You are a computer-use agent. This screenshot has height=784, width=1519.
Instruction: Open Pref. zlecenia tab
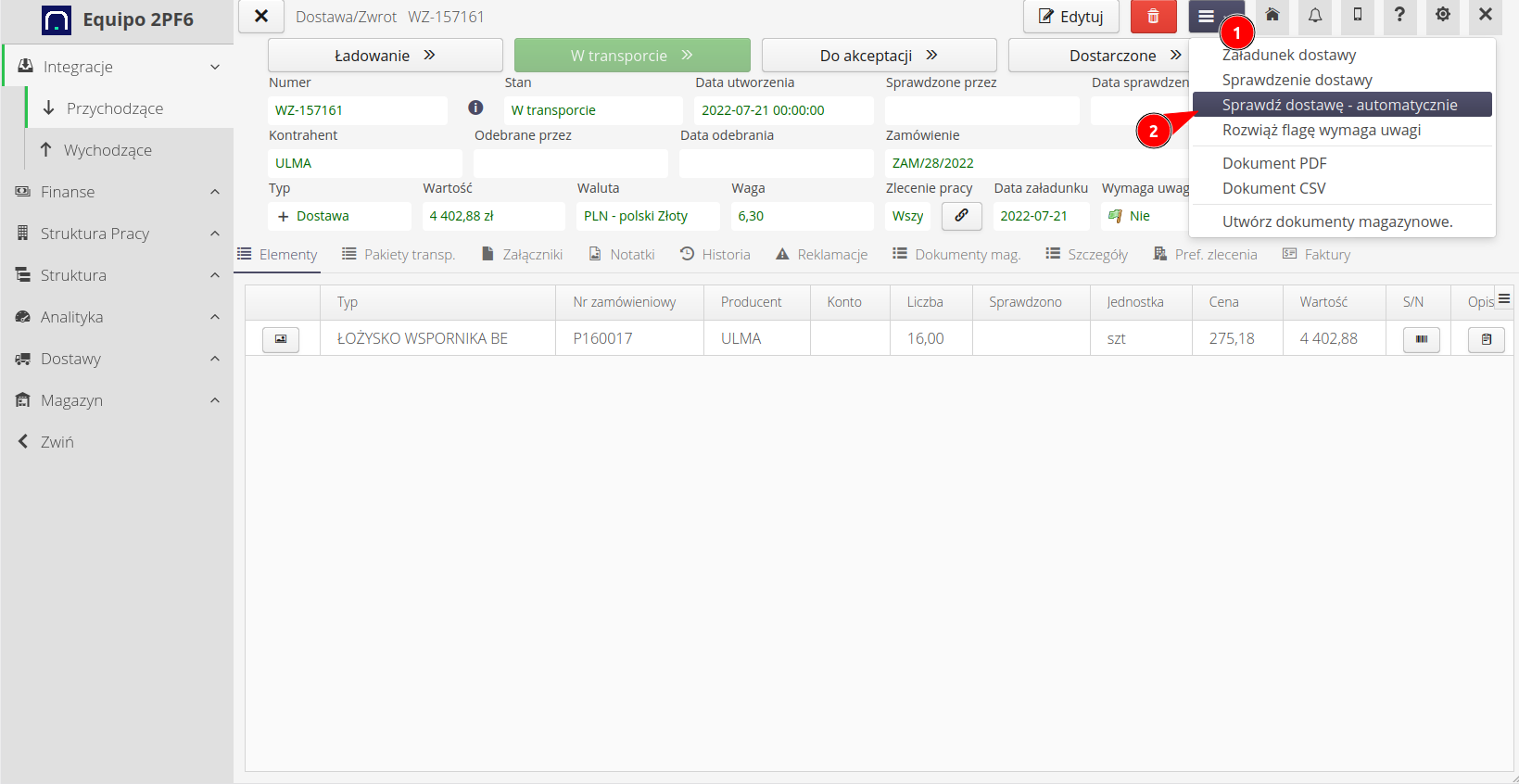[1206, 254]
